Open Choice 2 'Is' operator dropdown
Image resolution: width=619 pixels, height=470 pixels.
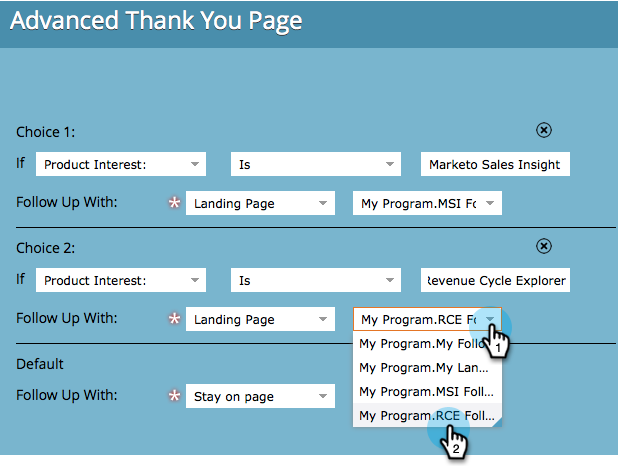[316, 280]
